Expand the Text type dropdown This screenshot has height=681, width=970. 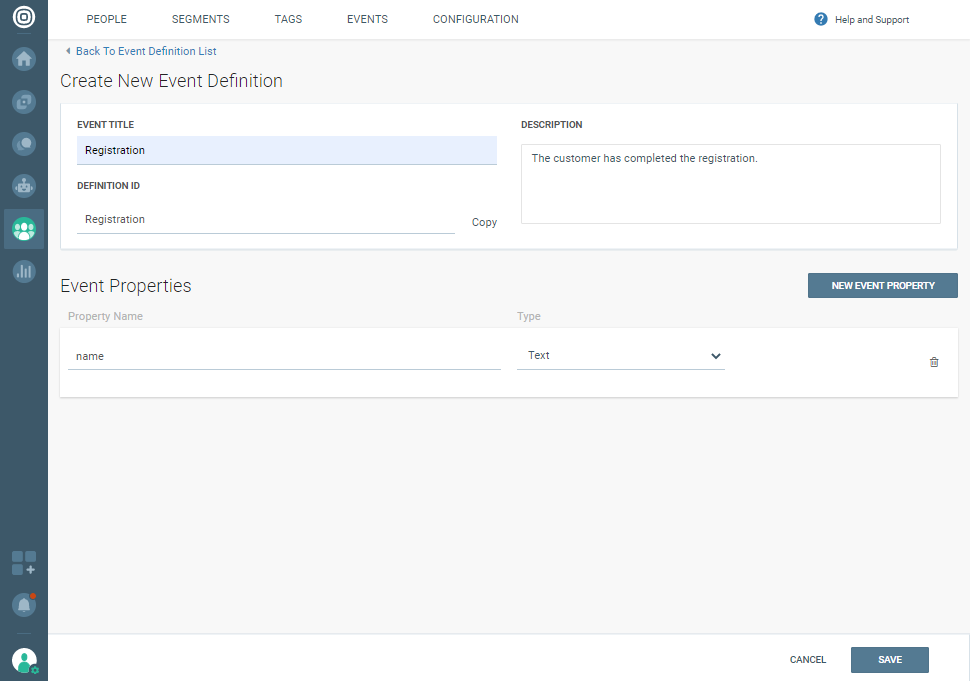click(x=621, y=356)
